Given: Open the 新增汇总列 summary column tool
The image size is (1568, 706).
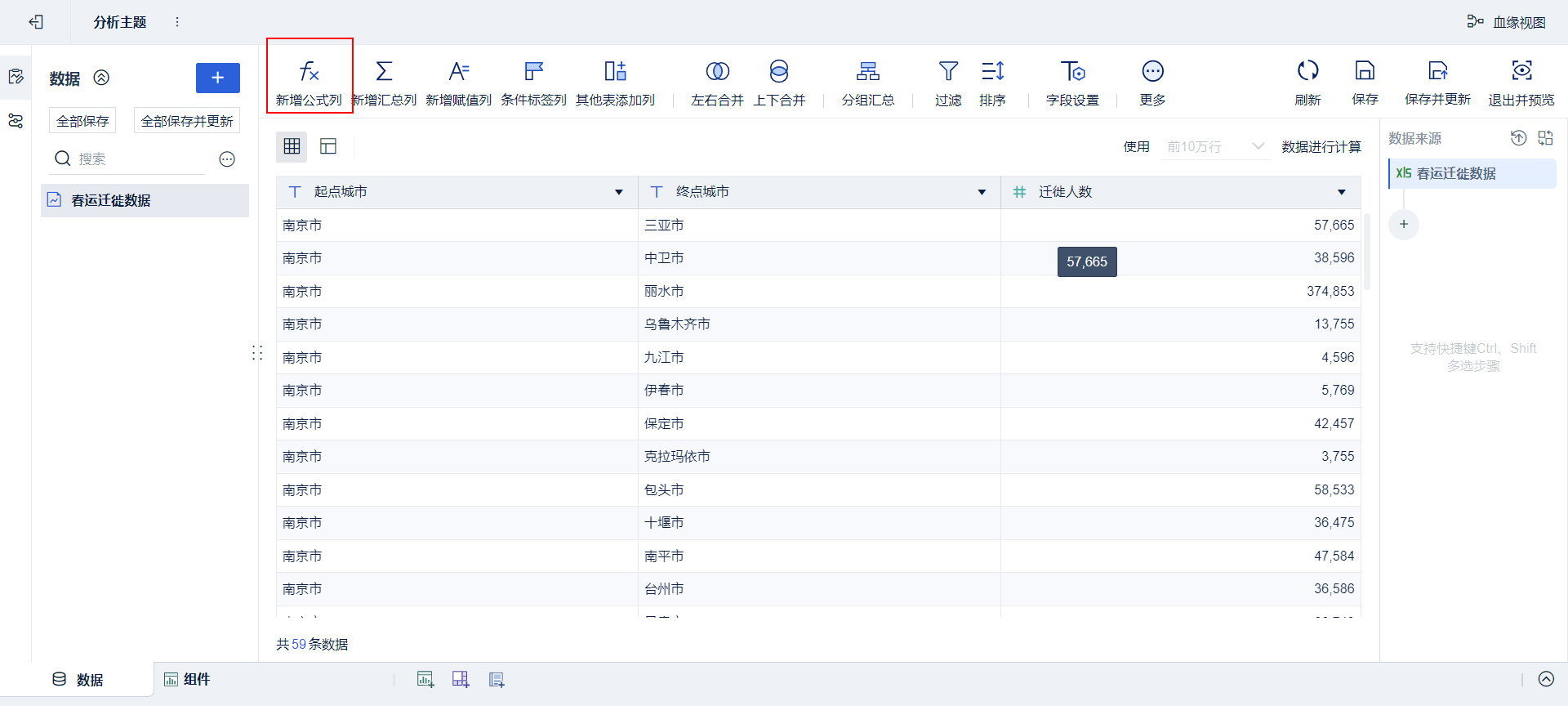Looking at the screenshot, I should [384, 83].
